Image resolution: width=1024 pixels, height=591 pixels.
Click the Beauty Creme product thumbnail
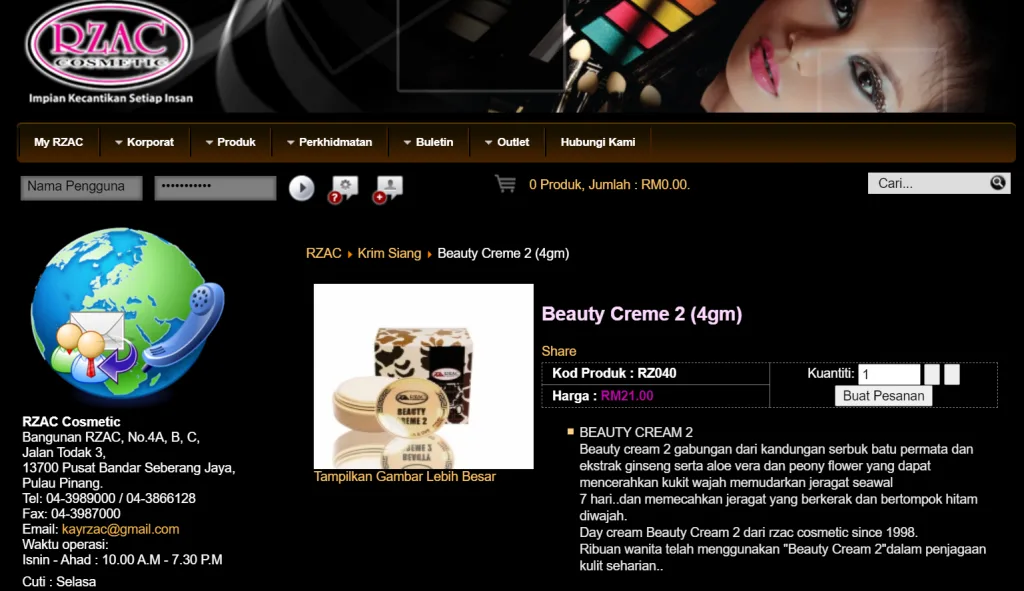423,376
